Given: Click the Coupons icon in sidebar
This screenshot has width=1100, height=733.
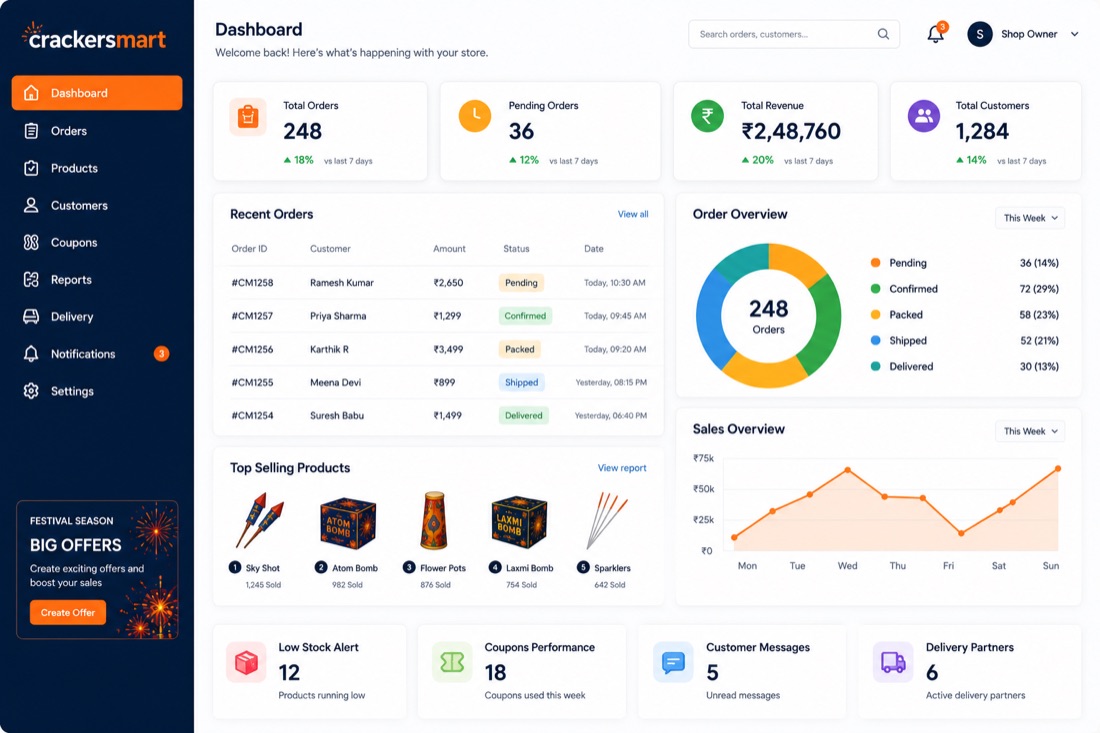Looking at the screenshot, I should pos(31,242).
